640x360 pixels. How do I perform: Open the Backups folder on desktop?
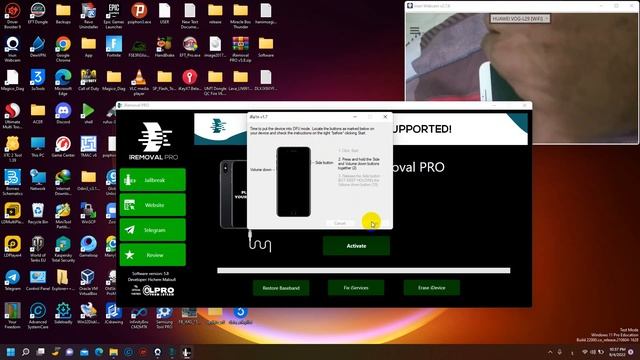63,13
